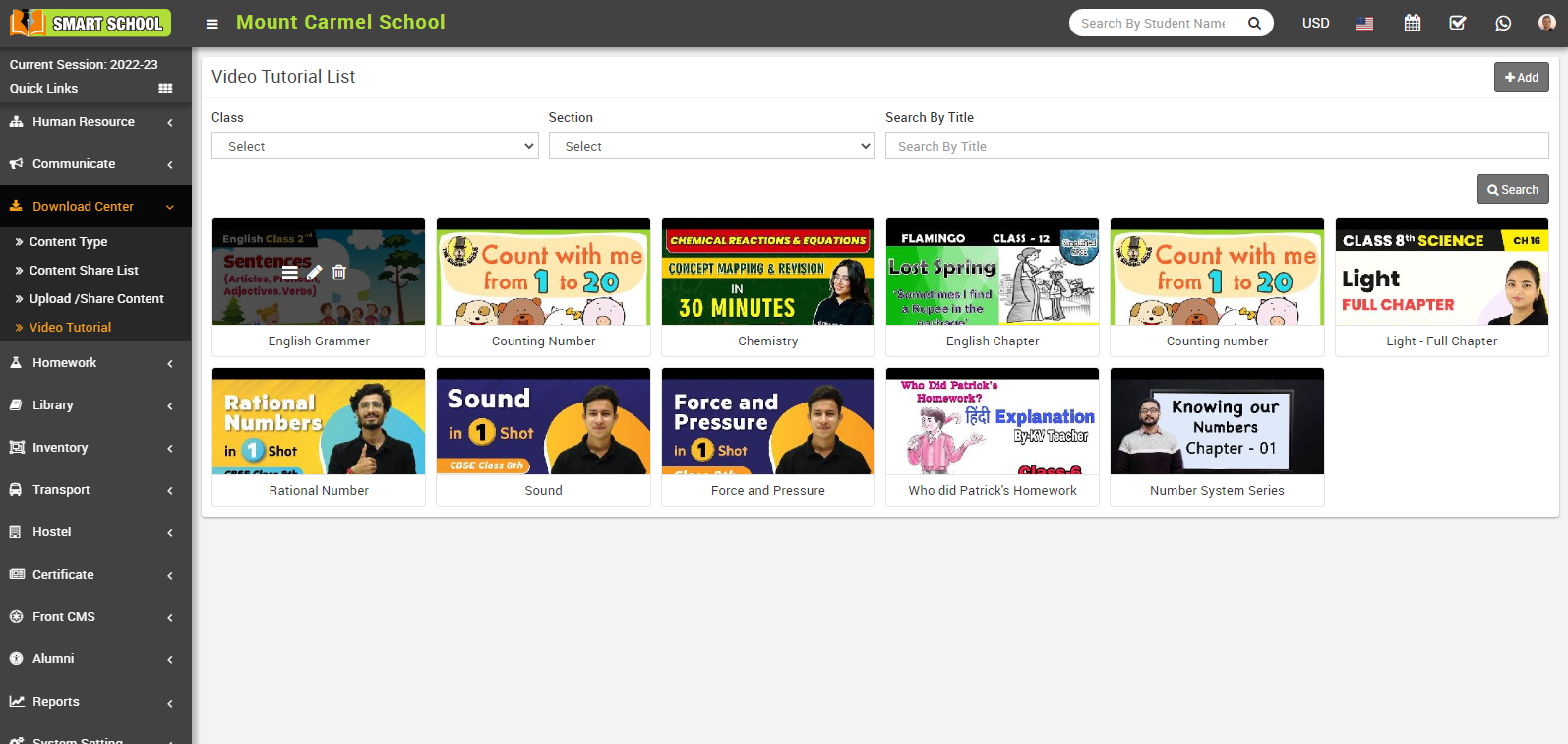Click the Search button
This screenshot has width=1568, height=744.
pos(1512,189)
